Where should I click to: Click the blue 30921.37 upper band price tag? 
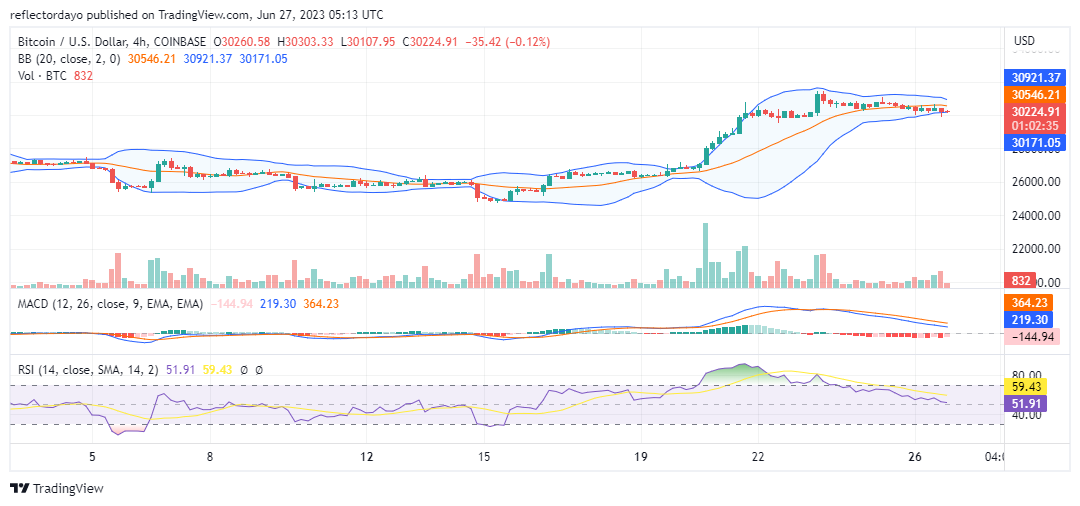[1036, 77]
